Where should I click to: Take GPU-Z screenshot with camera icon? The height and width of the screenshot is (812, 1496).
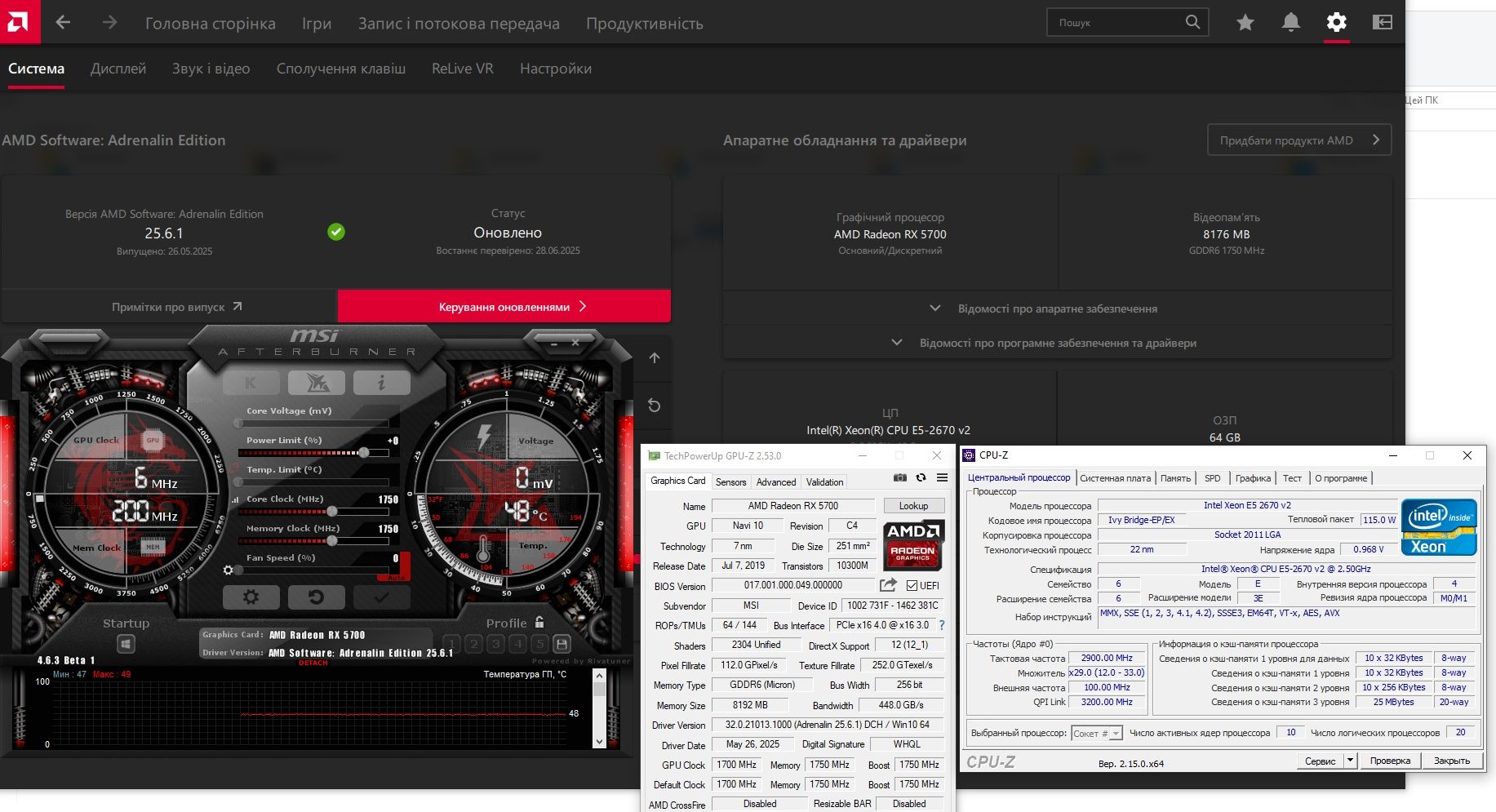pyautogui.click(x=899, y=477)
